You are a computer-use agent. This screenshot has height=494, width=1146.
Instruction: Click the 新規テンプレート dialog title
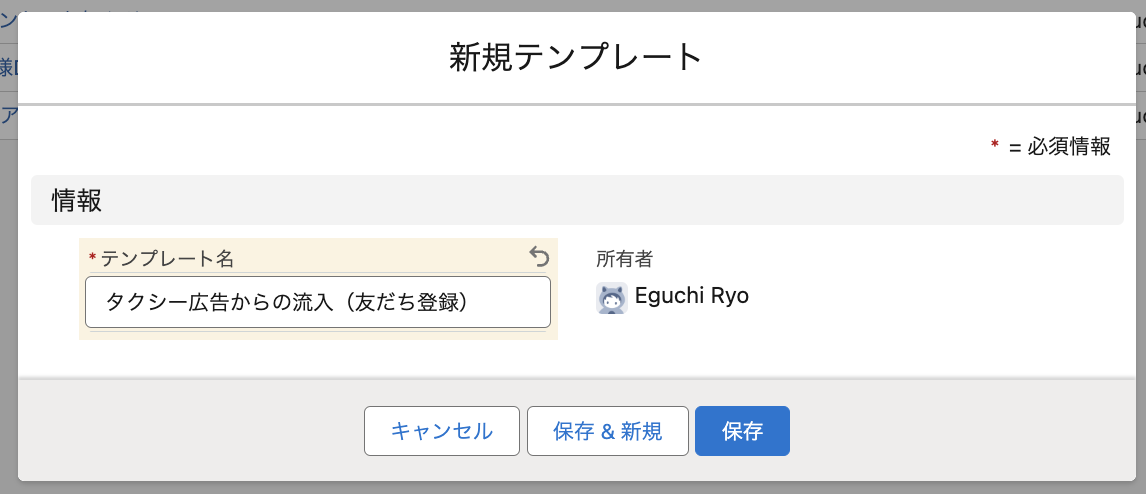576,57
